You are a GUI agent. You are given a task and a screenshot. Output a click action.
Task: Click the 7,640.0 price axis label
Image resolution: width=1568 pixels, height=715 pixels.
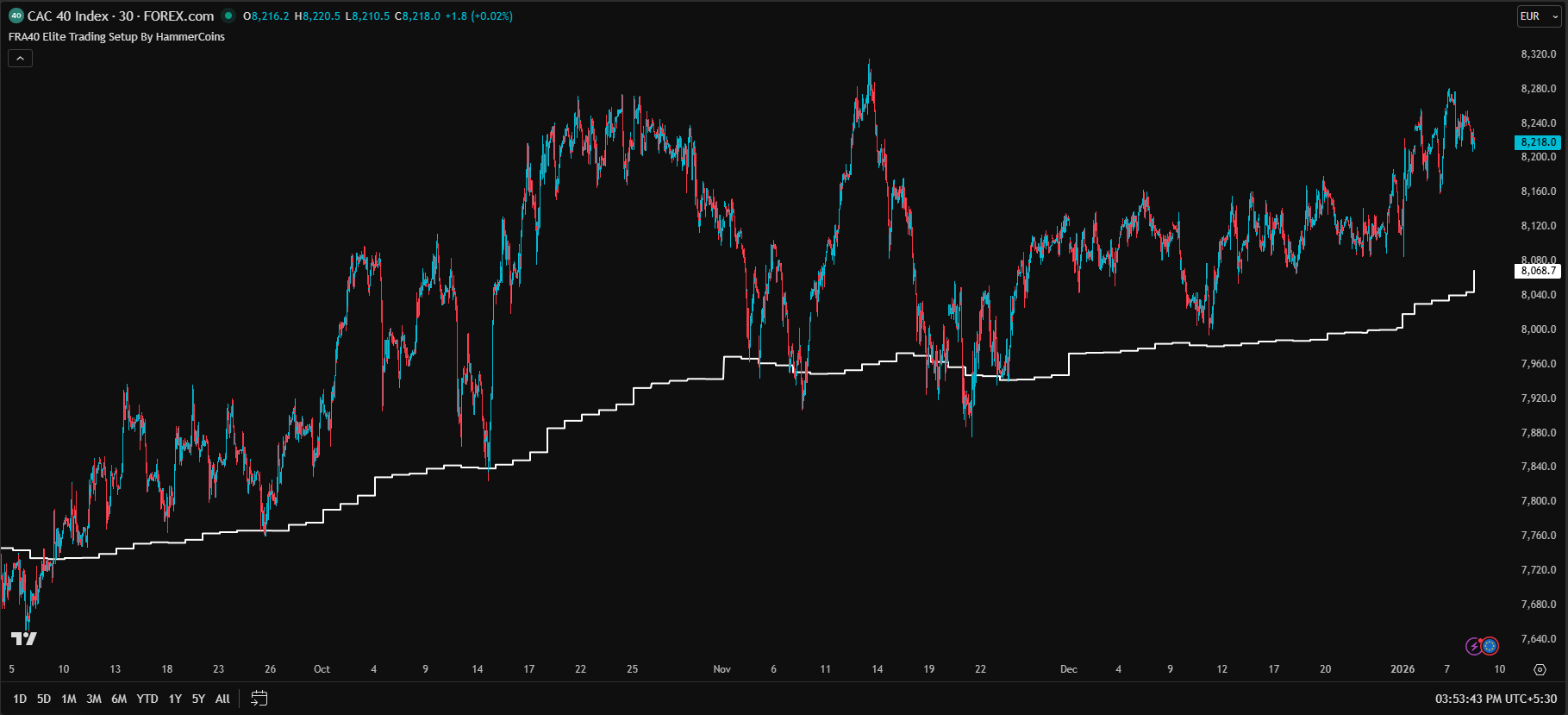tap(1539, 639)
